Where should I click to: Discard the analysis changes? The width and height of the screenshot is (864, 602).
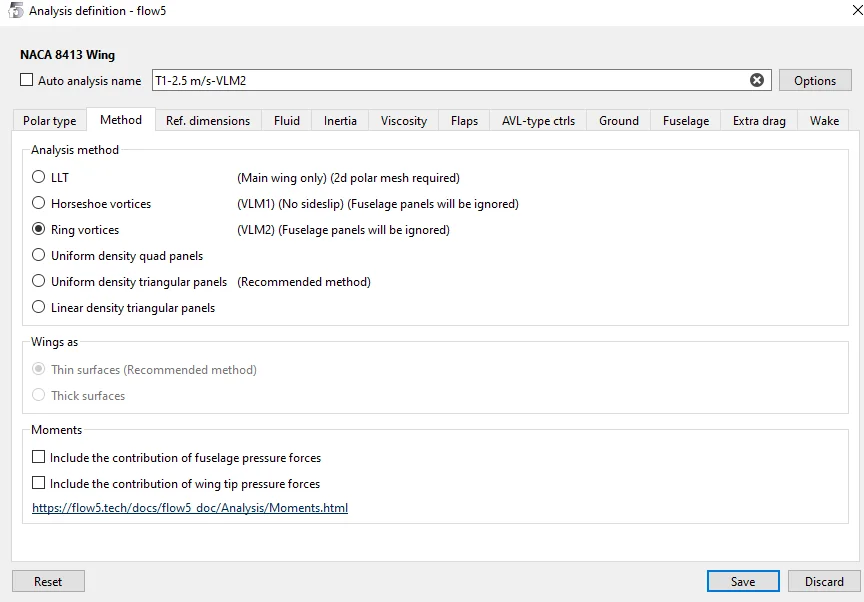coord(824,582)
